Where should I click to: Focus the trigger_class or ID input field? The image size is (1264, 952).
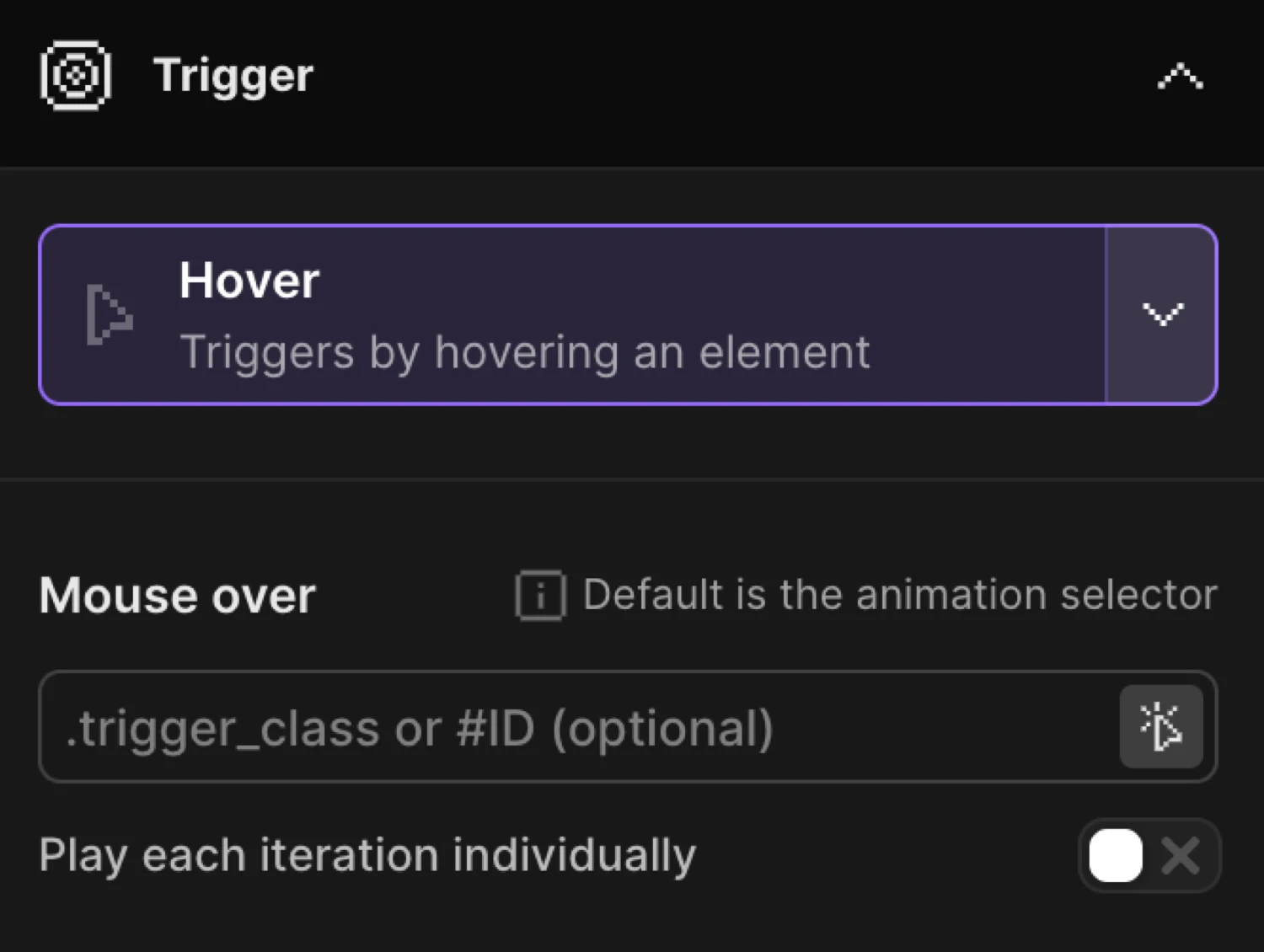point(506,728)
